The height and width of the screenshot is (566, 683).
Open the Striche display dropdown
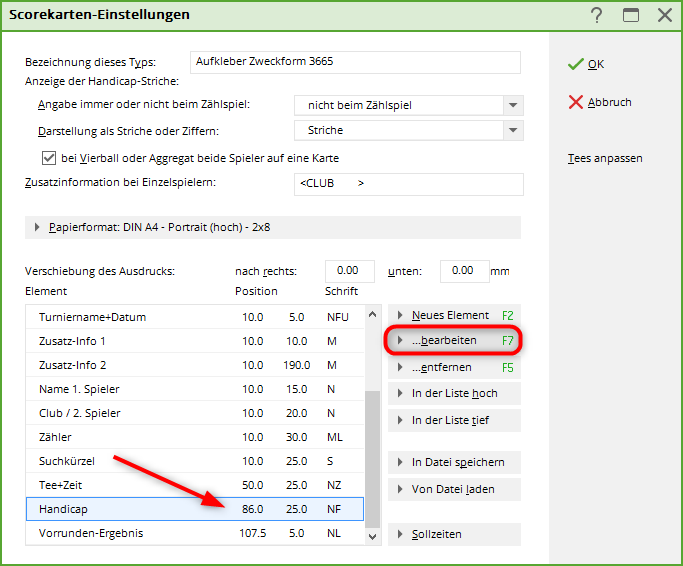513,131
